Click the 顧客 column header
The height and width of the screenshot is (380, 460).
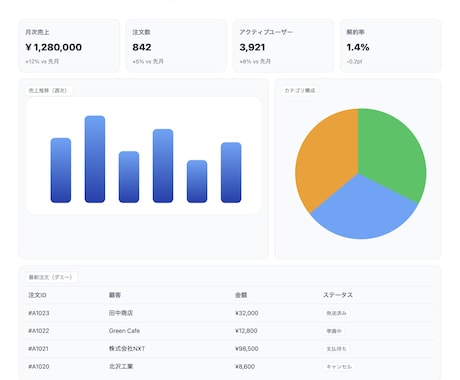click(115, 295)
